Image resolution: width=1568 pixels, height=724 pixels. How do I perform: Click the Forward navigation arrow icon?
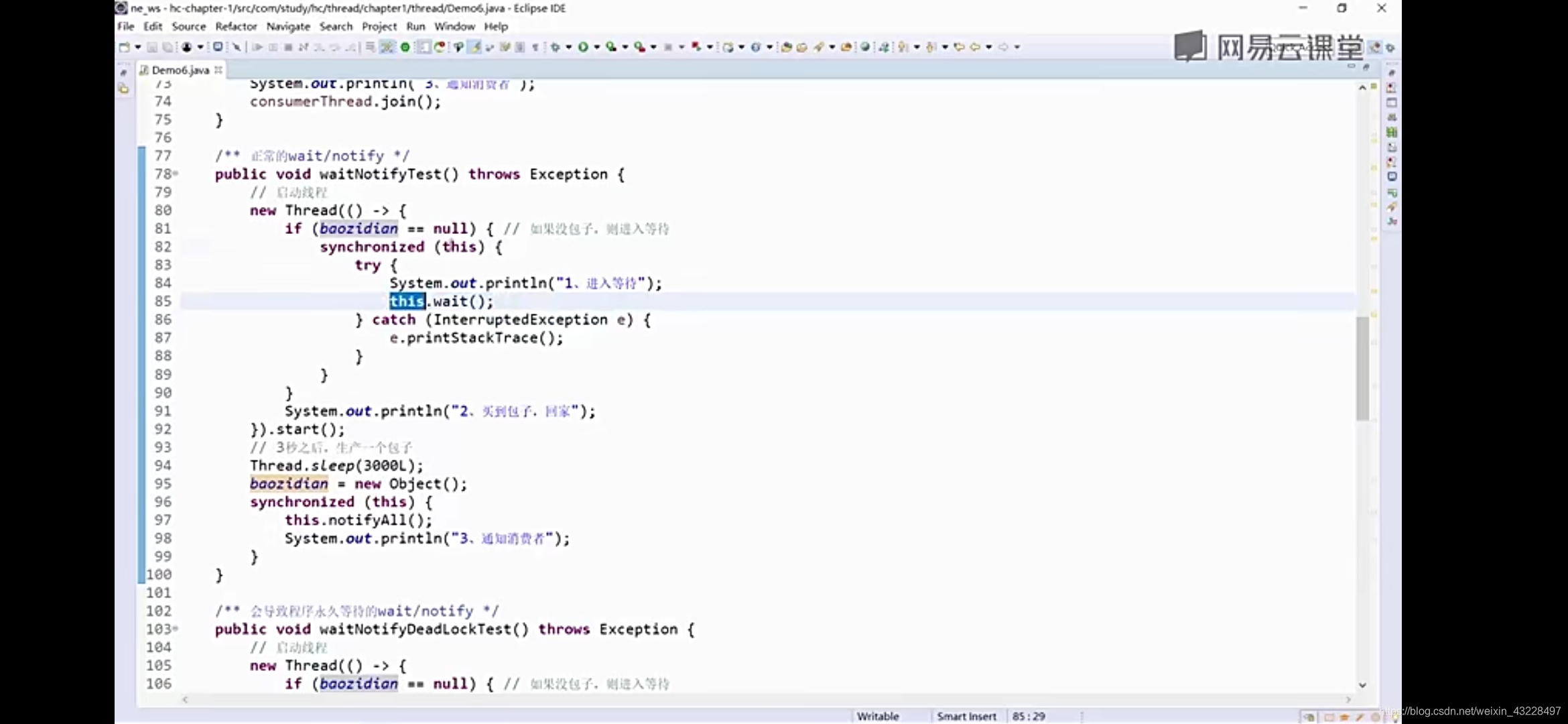point(1003,47)
